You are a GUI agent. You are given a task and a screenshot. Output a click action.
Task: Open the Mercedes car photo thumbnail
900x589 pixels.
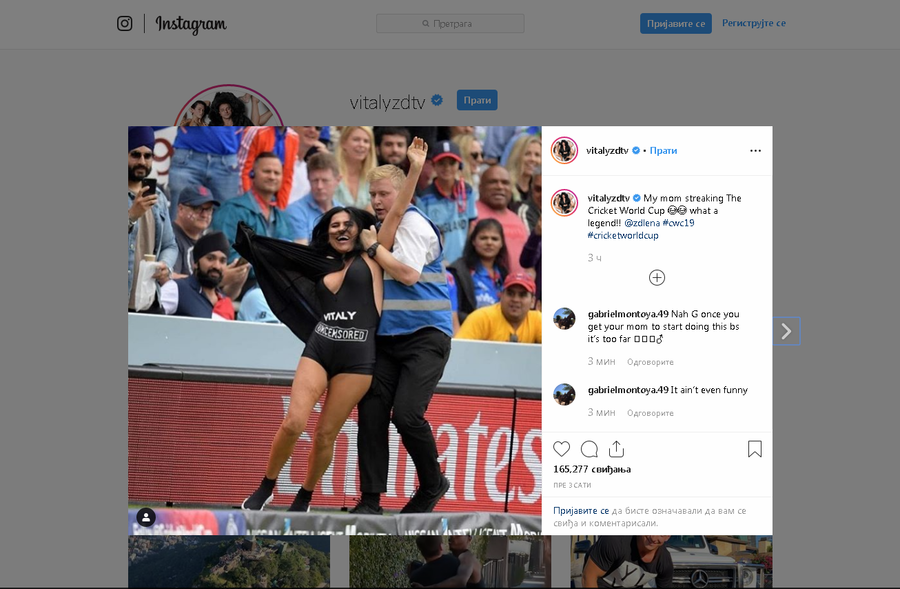[671, 561]
